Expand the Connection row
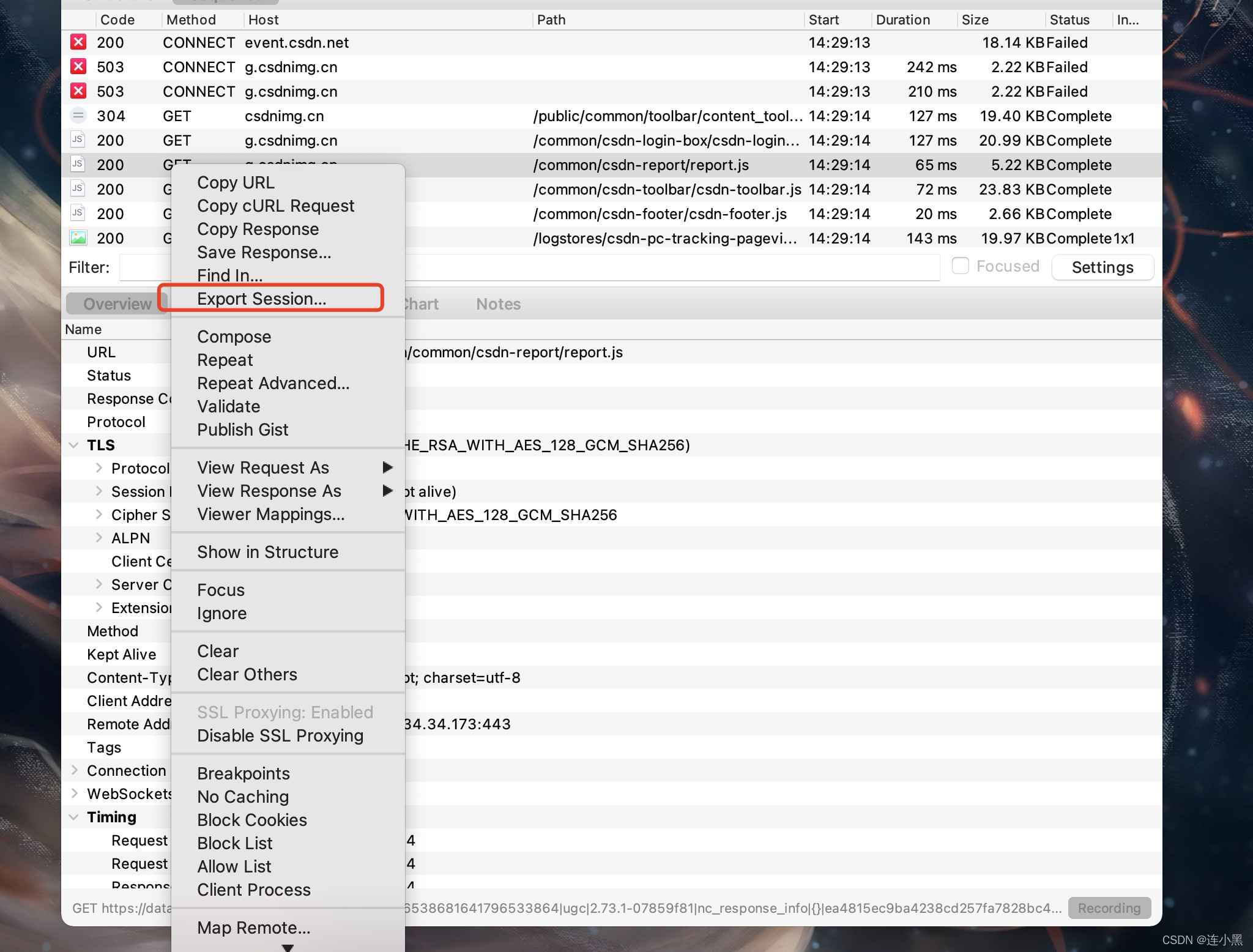1253x952 pixels. [75, 770]
